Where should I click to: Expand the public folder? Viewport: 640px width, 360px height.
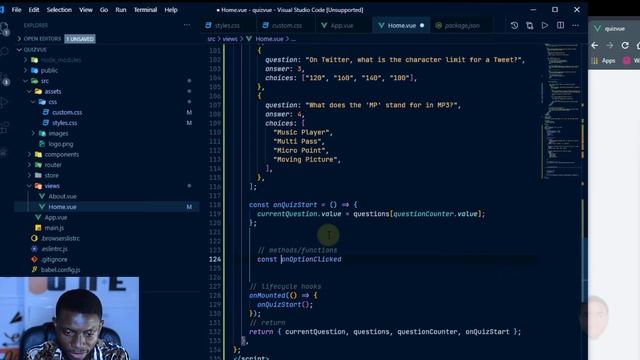coord(49,71)
